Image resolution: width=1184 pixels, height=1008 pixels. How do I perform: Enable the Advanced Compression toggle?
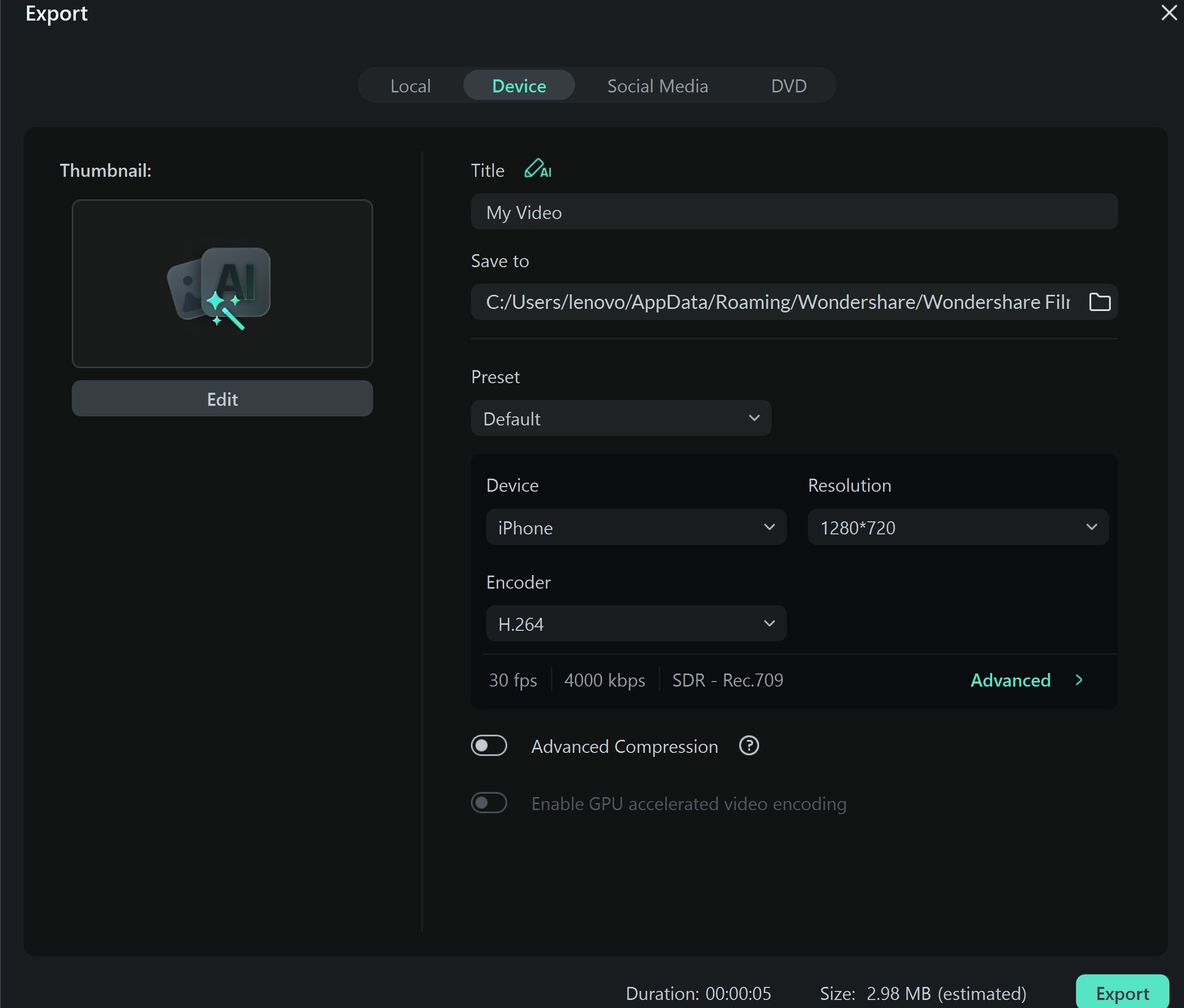pyautogui.click(x=489, y=746)
